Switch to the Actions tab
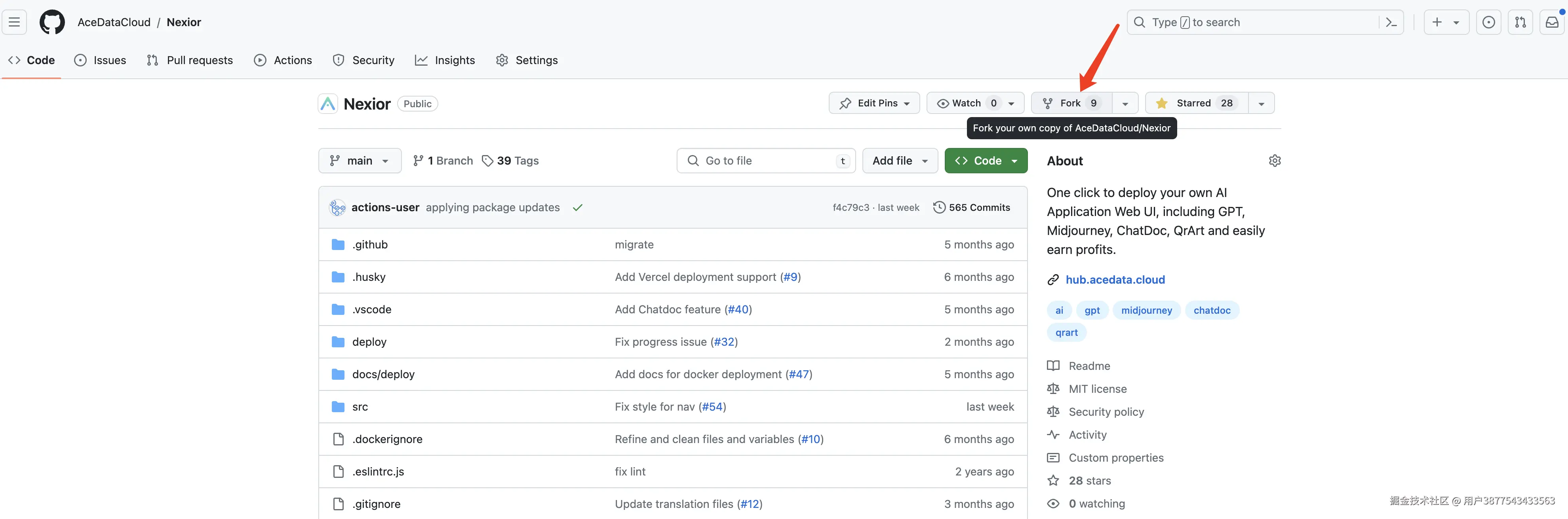This screenshot has height=519, width=1568. point(283,60)
